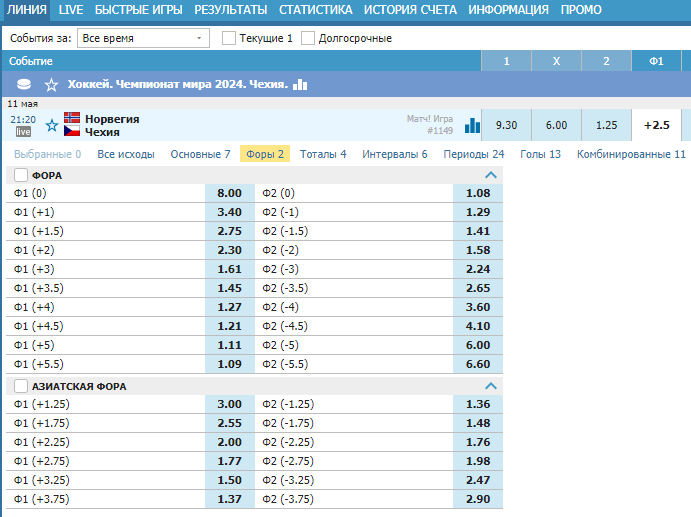Screen dimensions: 691x517
Task: Pick Ф2 (-3.75) Asian odds 2.90
Action: [x=478, y=499]
